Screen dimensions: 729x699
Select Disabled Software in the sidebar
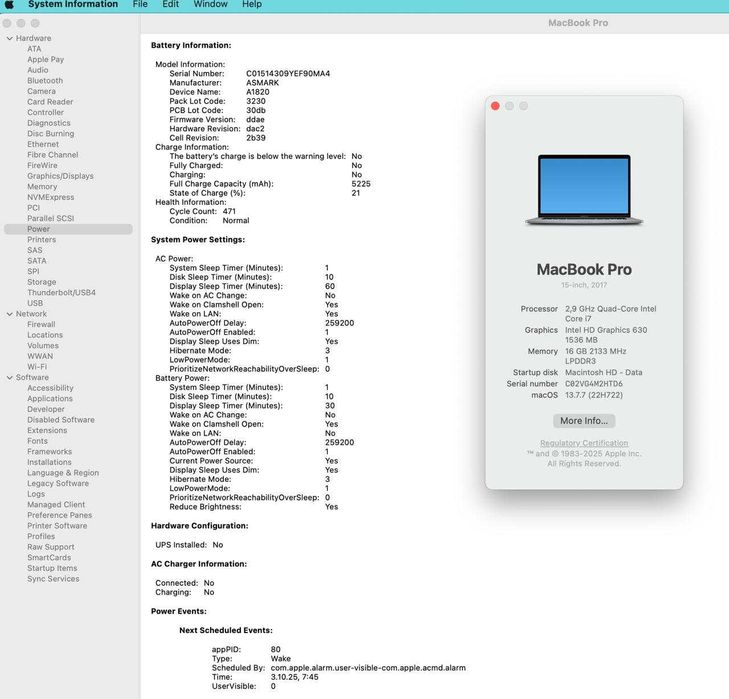[61, 420]
